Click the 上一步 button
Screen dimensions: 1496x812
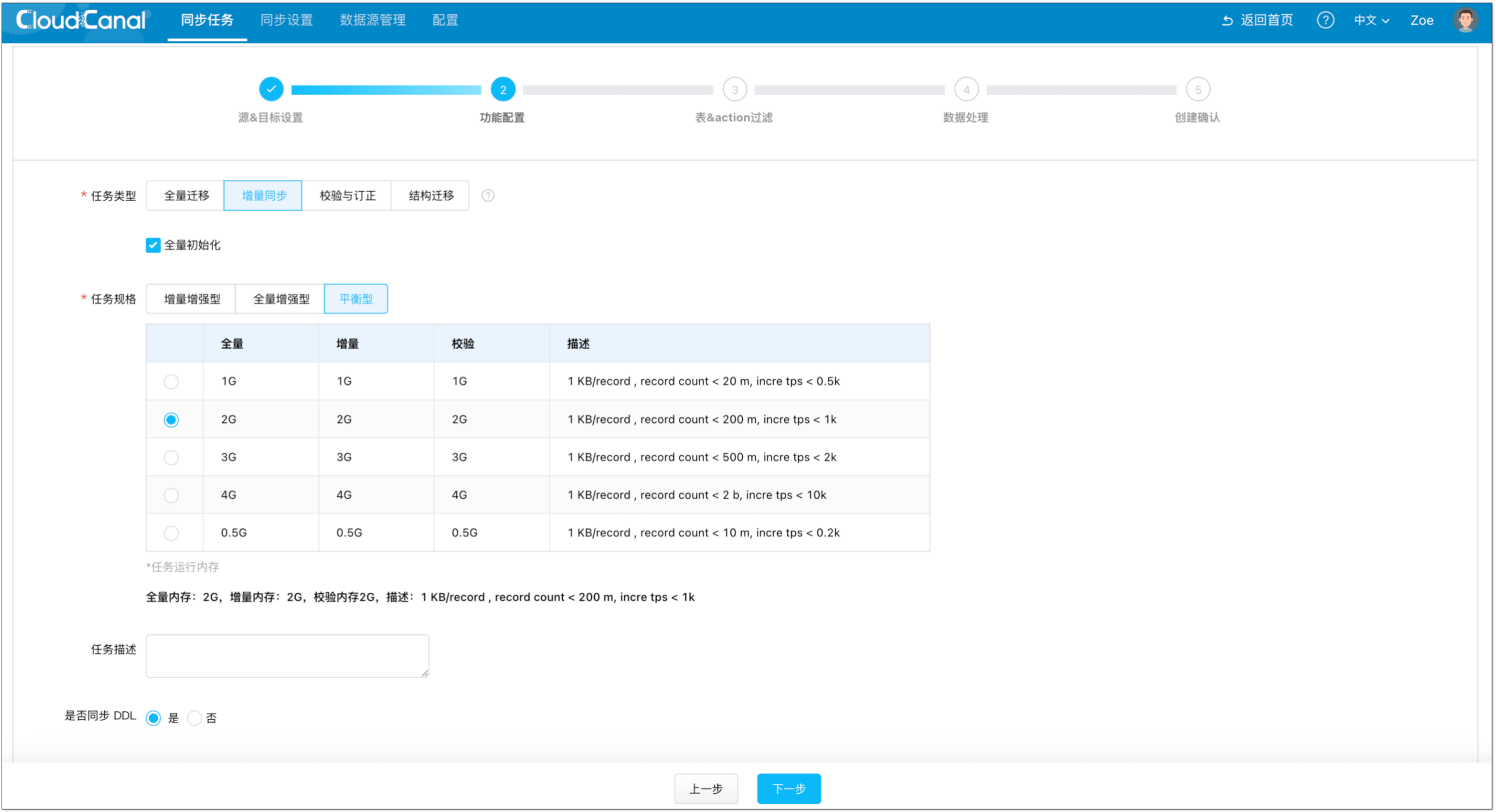pyautogui.click(x=706, y=788)
